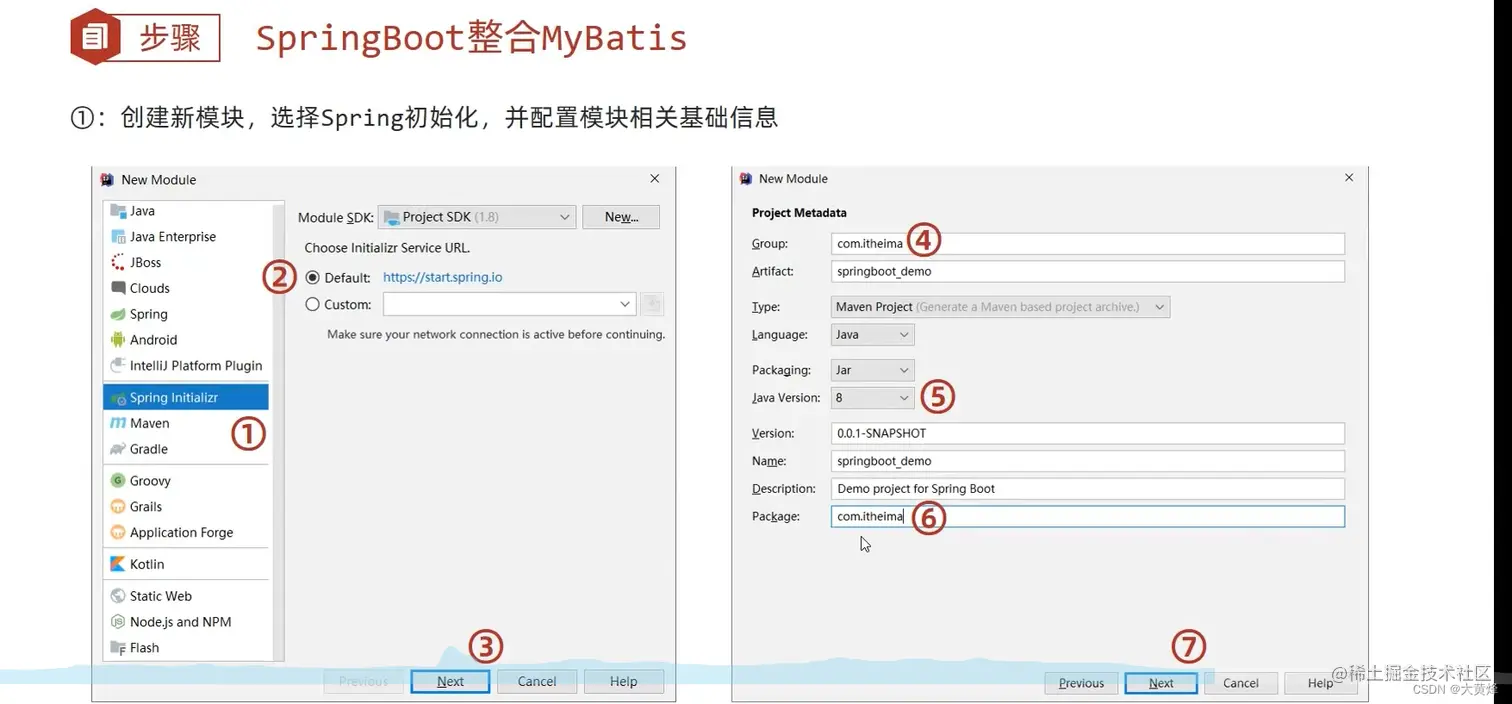Open the Custom URL combo box

tap(509, 304)
